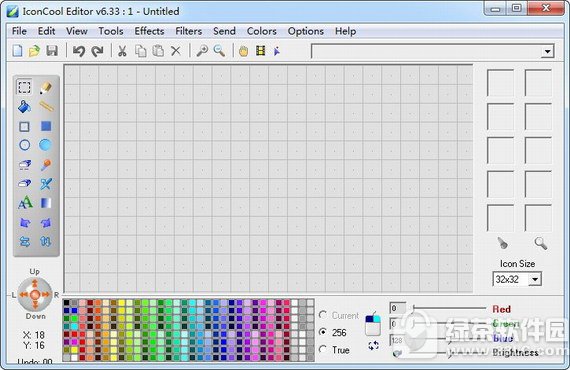The width and height of the screenshot is (570, 370).
Task: Click the blue arrow wizard toolbar icon
Action: (277, 51)
